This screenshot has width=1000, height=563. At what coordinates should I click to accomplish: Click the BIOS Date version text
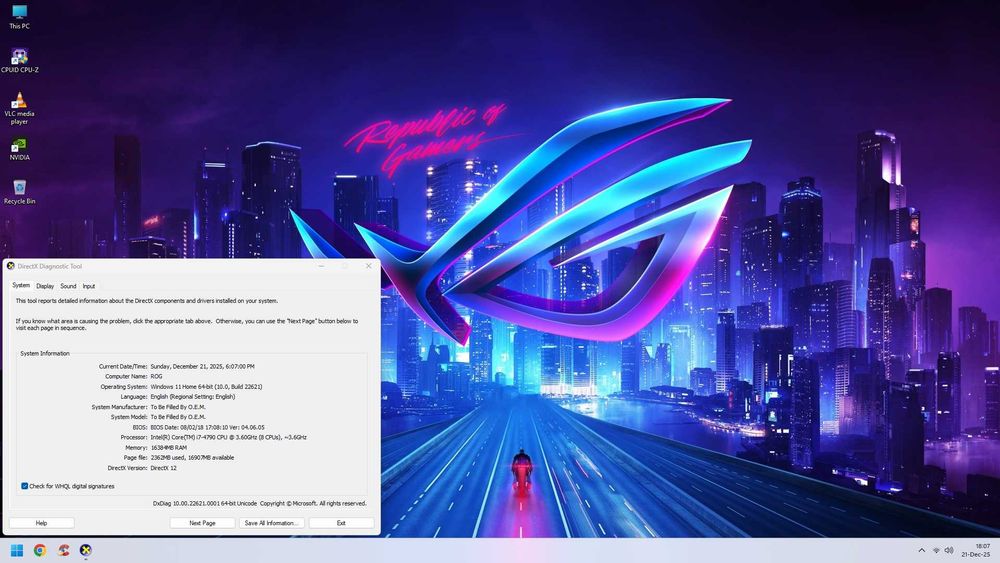[207, 428]
